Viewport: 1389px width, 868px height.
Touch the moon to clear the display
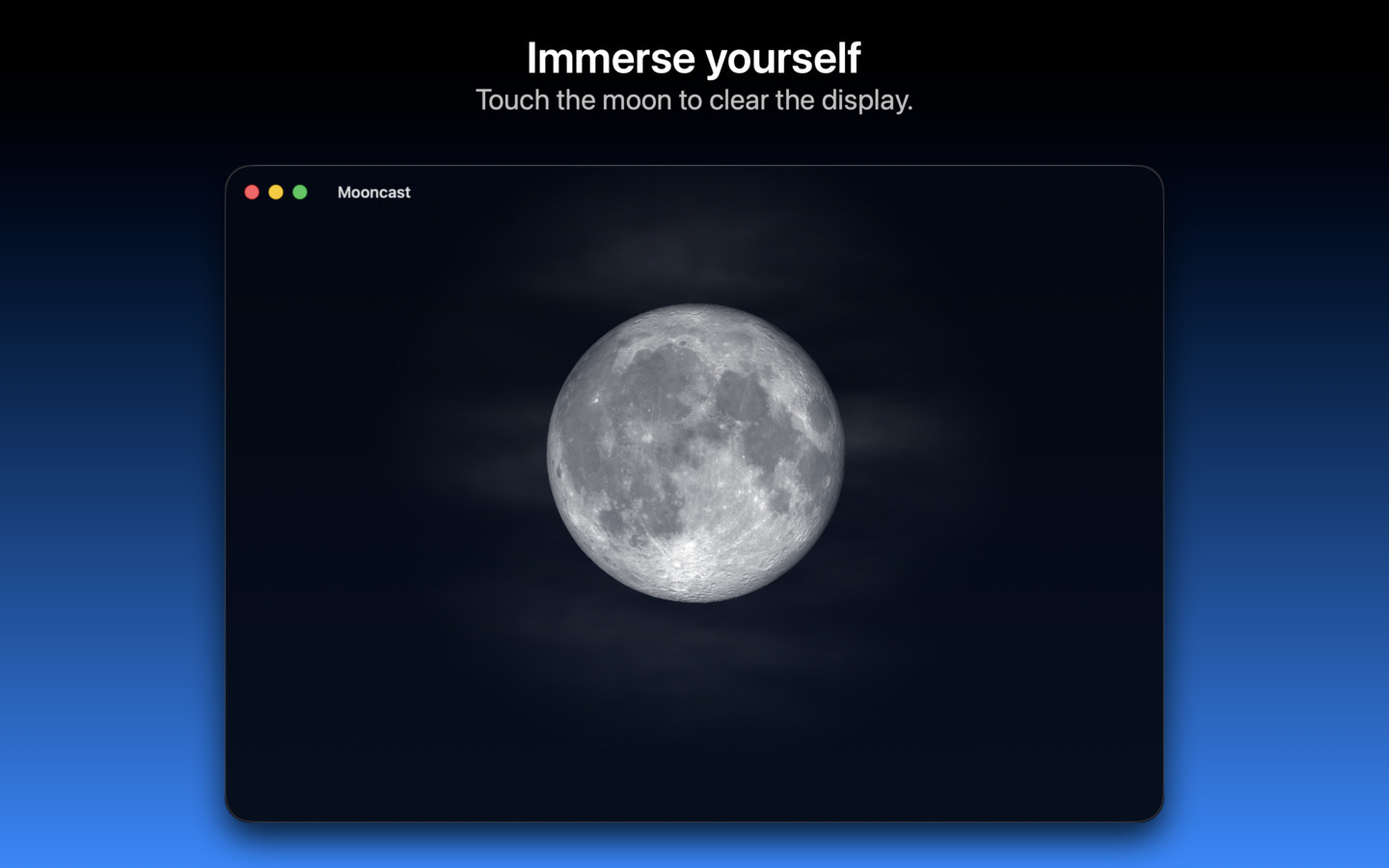coord(694,453)
